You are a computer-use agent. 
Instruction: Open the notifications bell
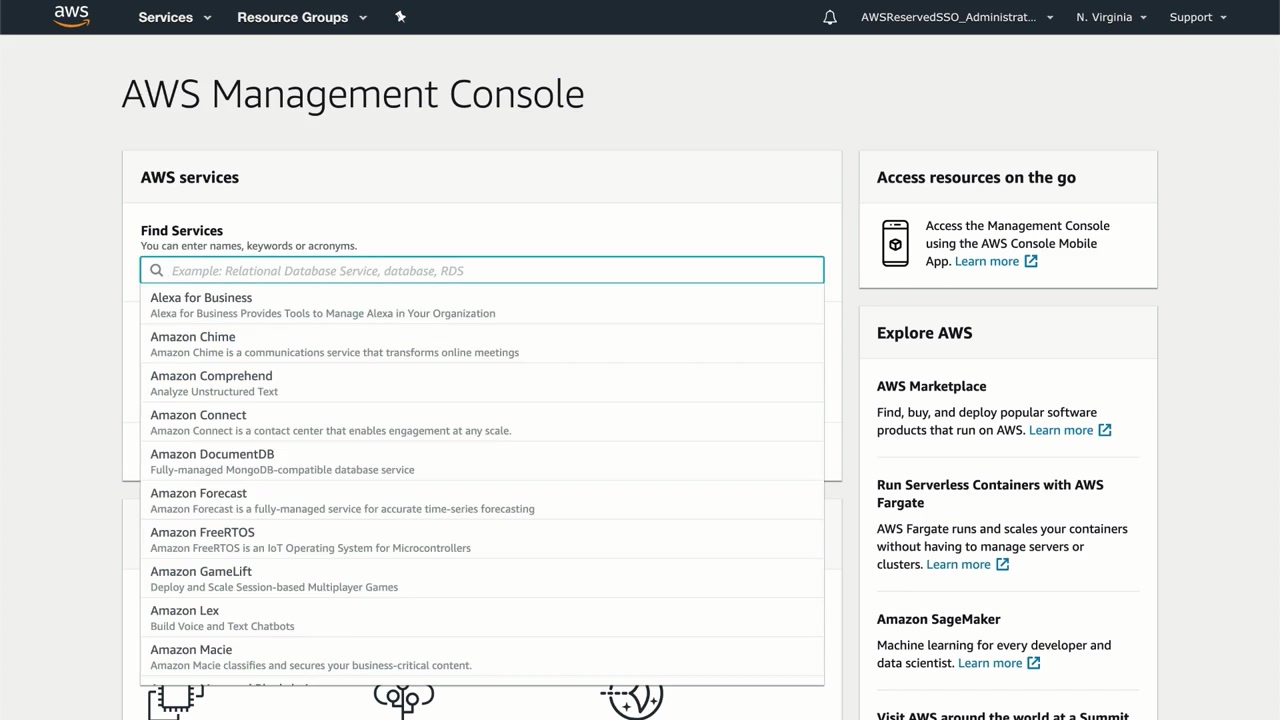(830, 17)
